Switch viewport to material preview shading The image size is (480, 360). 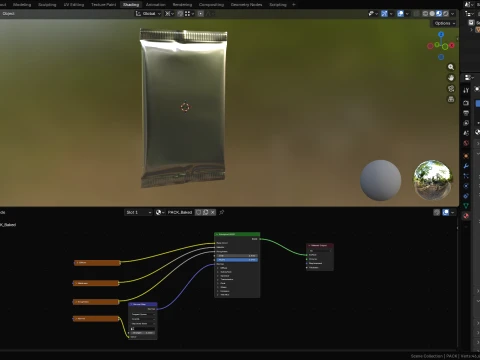tap(439, 14)
